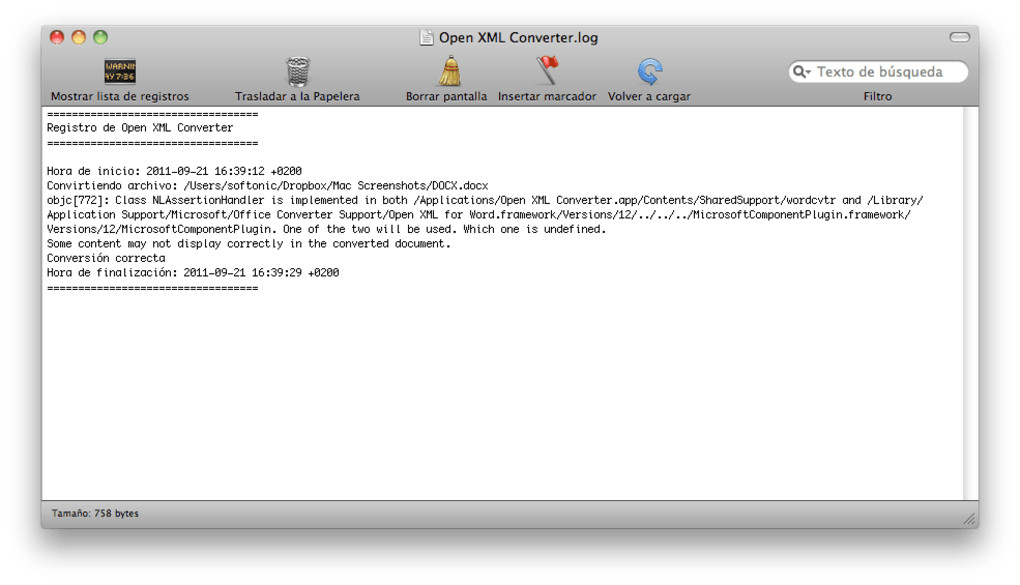Click the 'Some content may not display correctly' line
Image resolution: width=1020 pixels, height=585 pixels.
pos(248,244)
